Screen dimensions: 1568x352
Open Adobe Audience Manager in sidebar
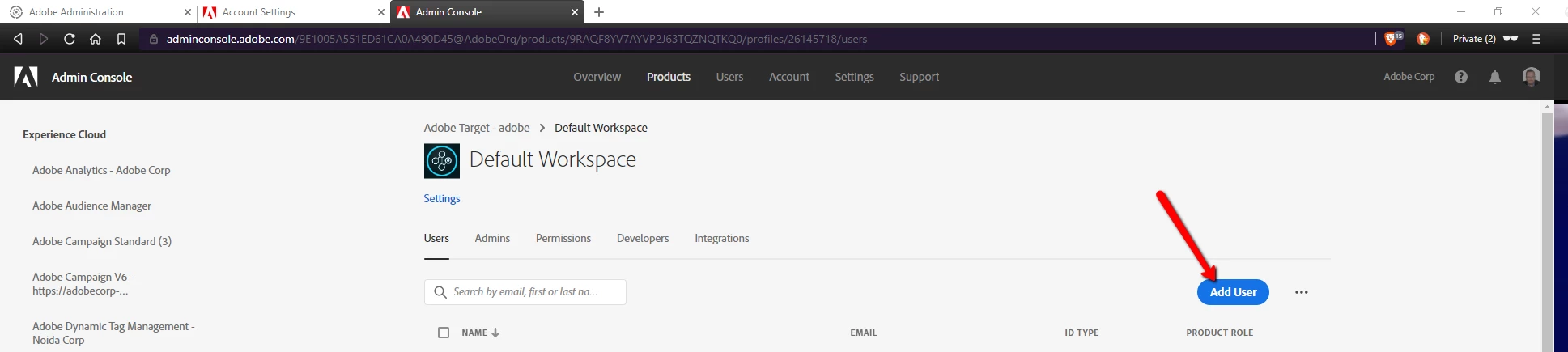[91, 206]
